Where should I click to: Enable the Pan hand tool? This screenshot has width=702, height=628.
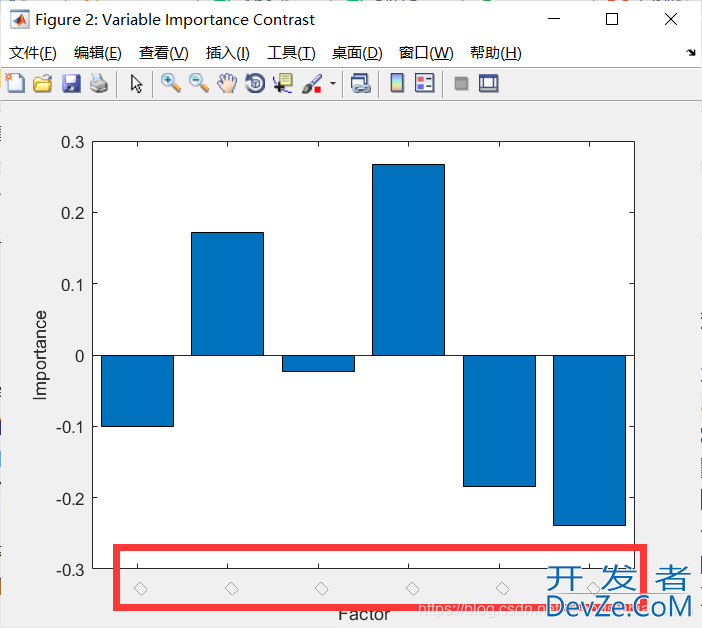pos(227,84)
